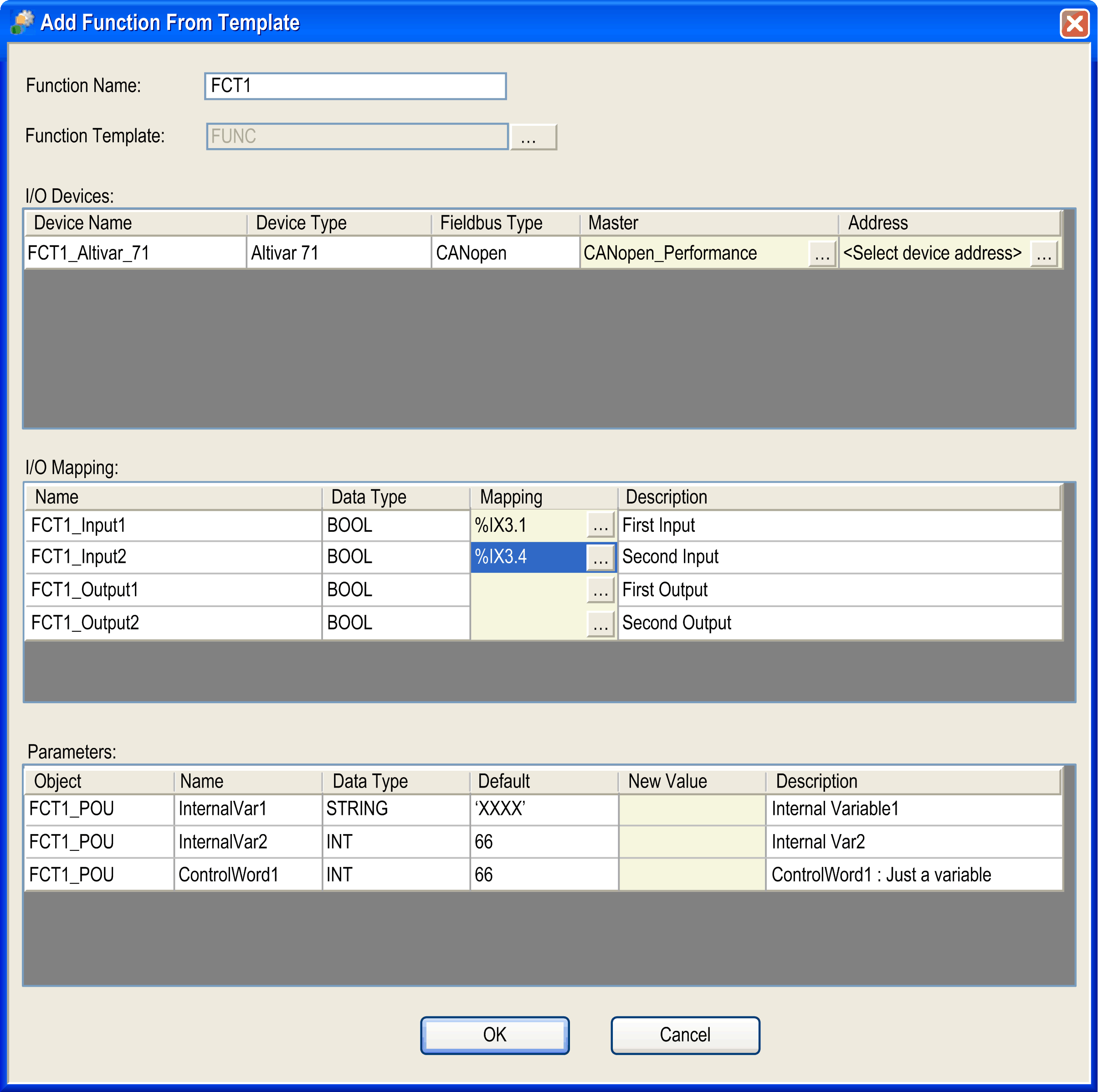Image resolution: width=1098 pixels, height=1092 pixels.
Task: Click the Default column header
Action: coord(544,782)
